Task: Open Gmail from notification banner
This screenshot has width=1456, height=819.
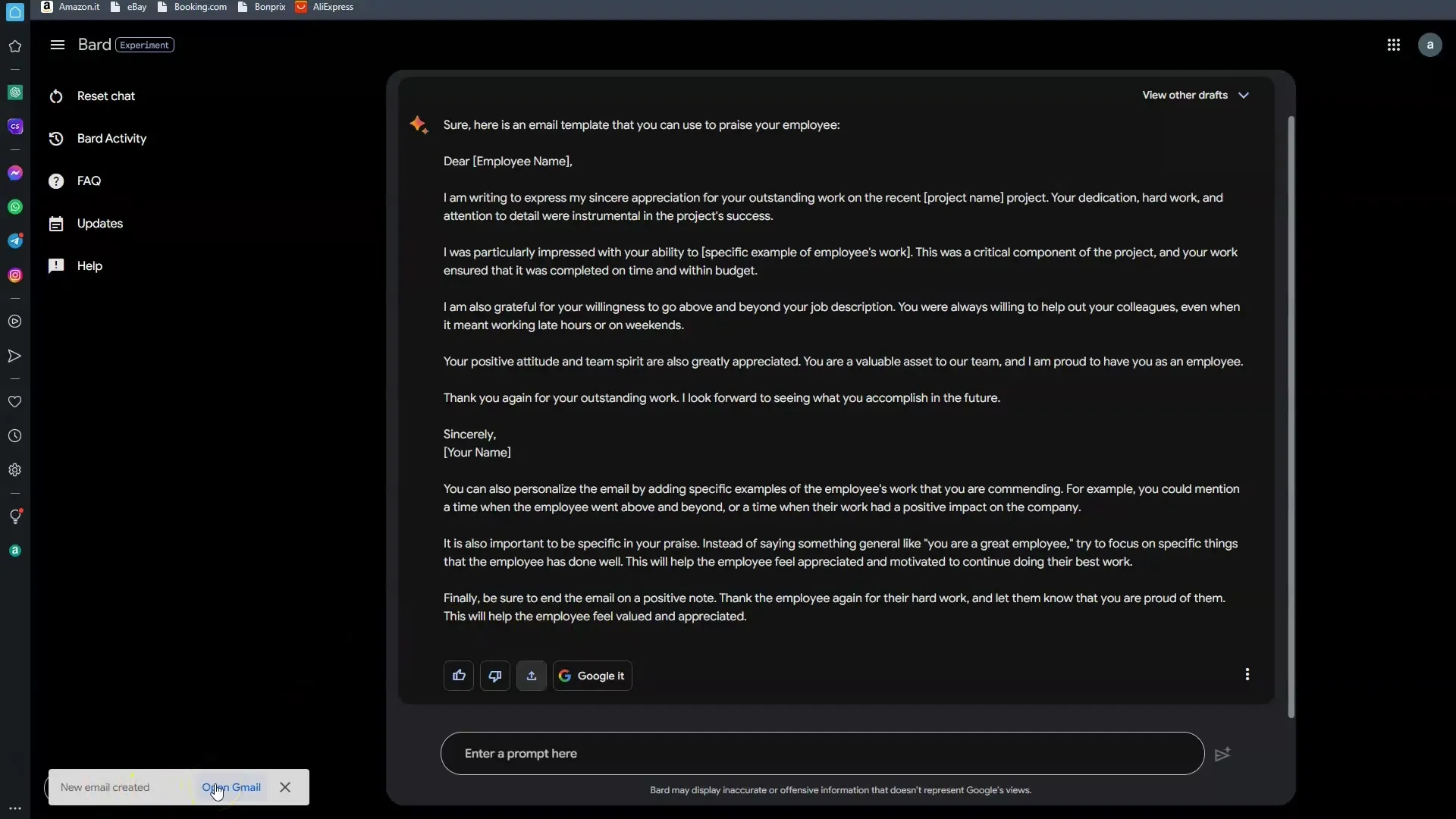Action: (231, 787)
